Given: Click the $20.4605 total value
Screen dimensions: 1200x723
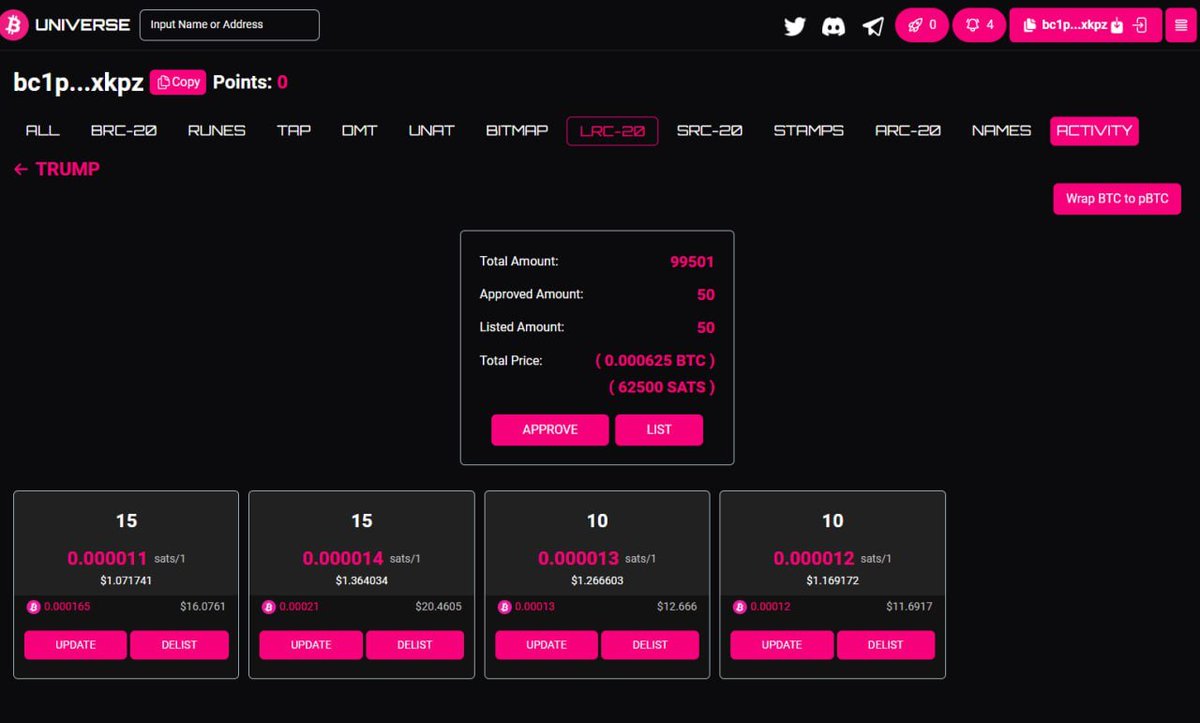Looking at the screenshot, I should [x=439, y=607].
